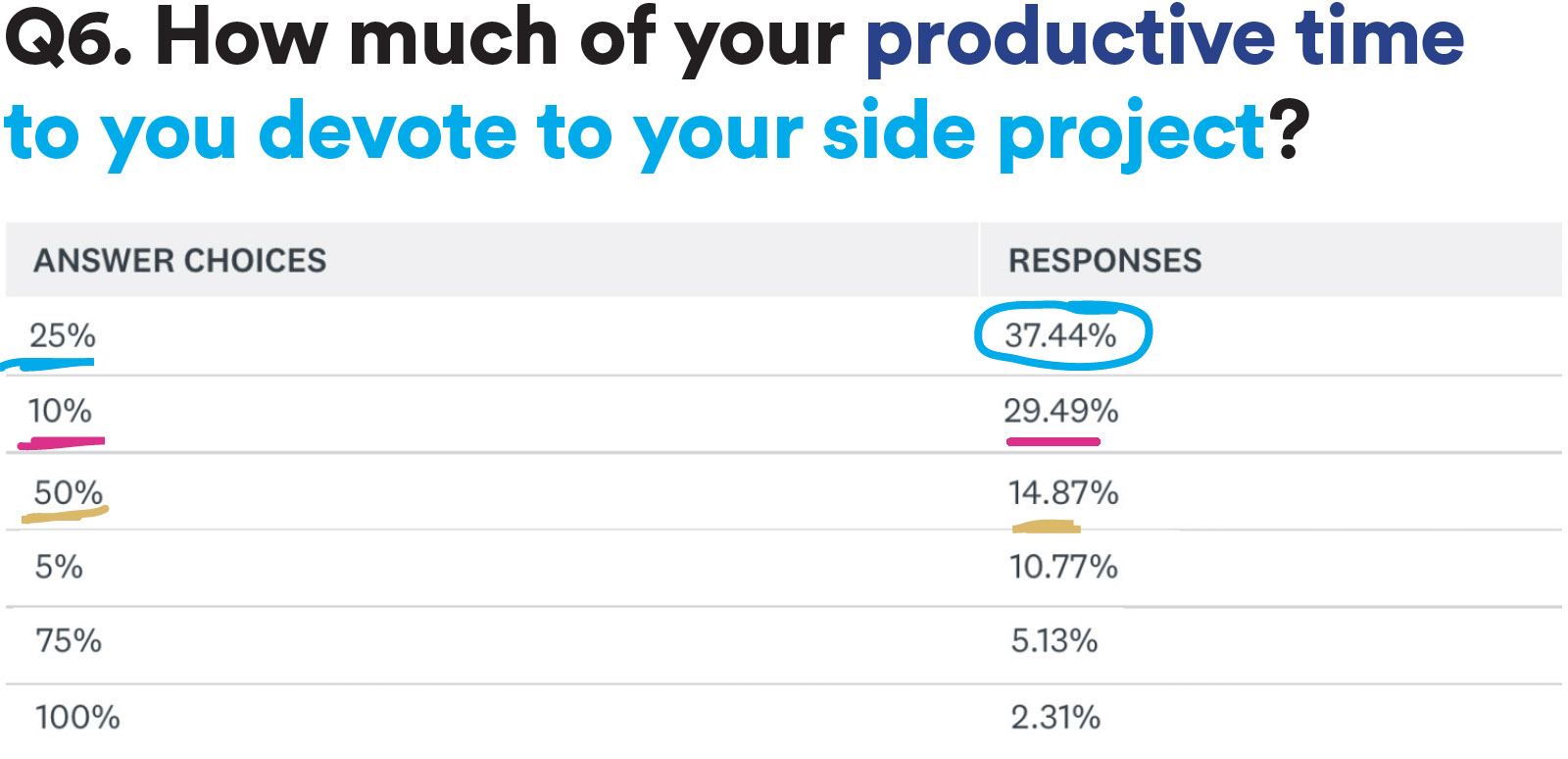Click the pink underline beneath 29.49%
Image resolution: width=1568 pixels, height=759 pixels.
(1053, 442)
